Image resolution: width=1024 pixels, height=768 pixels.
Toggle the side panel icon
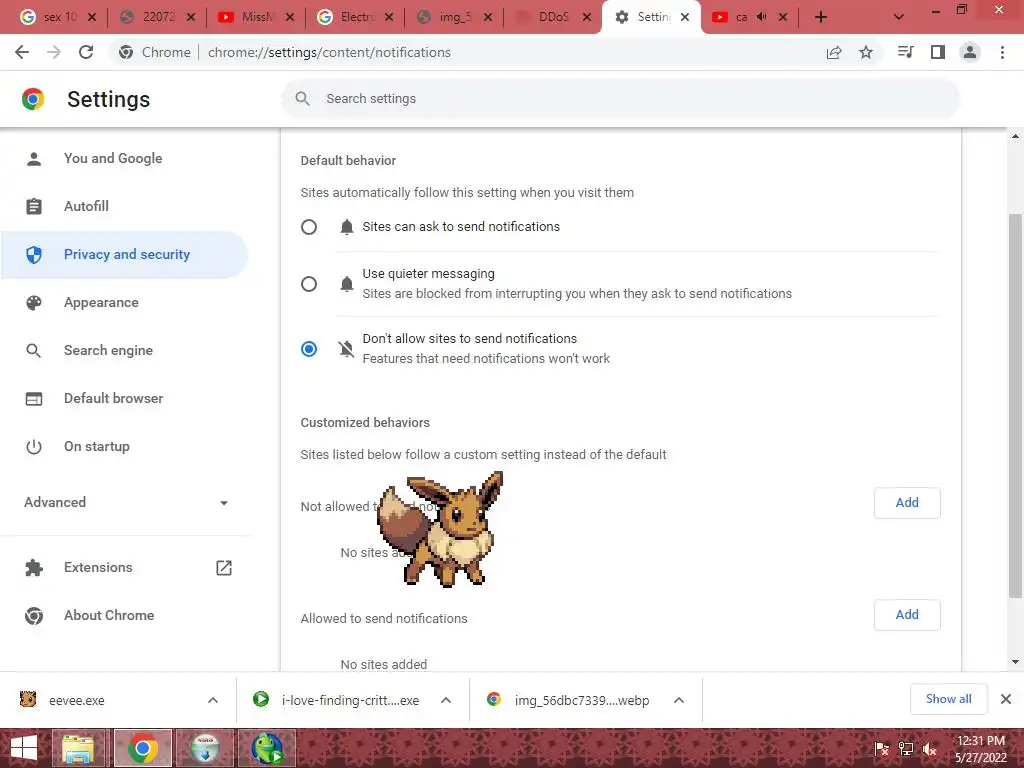(x=938, y=52)
